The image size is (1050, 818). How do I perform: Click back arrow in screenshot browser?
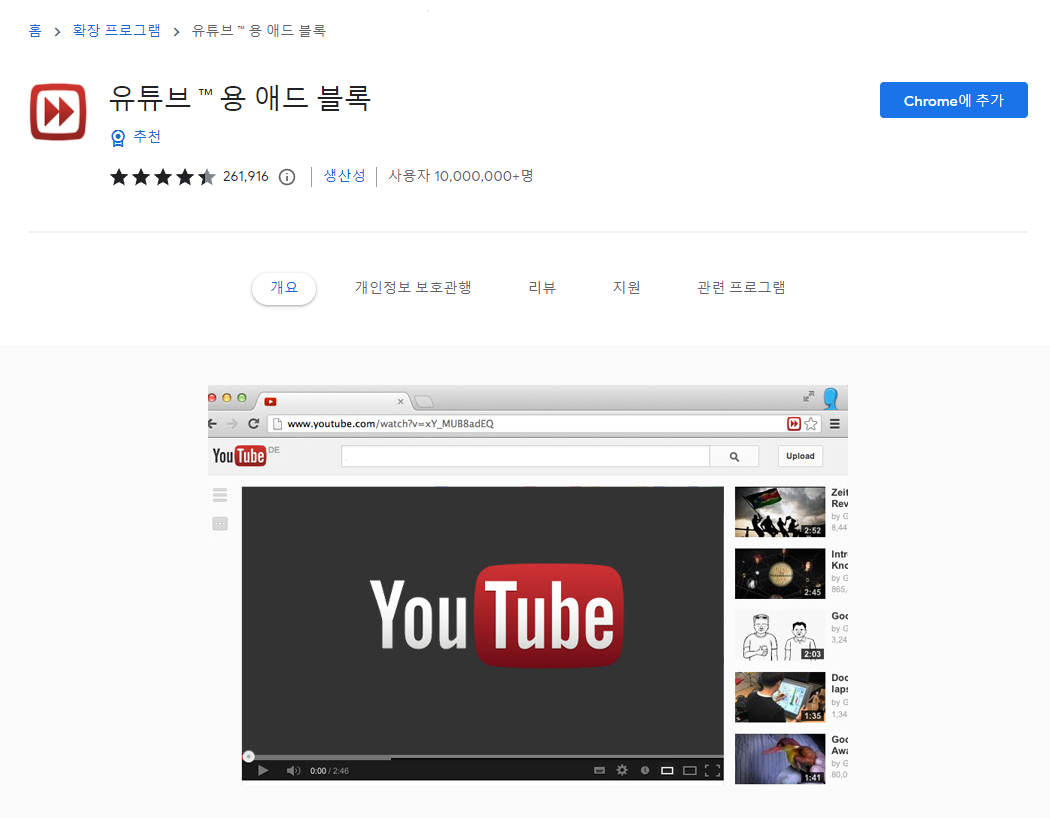tap(213, 424)
